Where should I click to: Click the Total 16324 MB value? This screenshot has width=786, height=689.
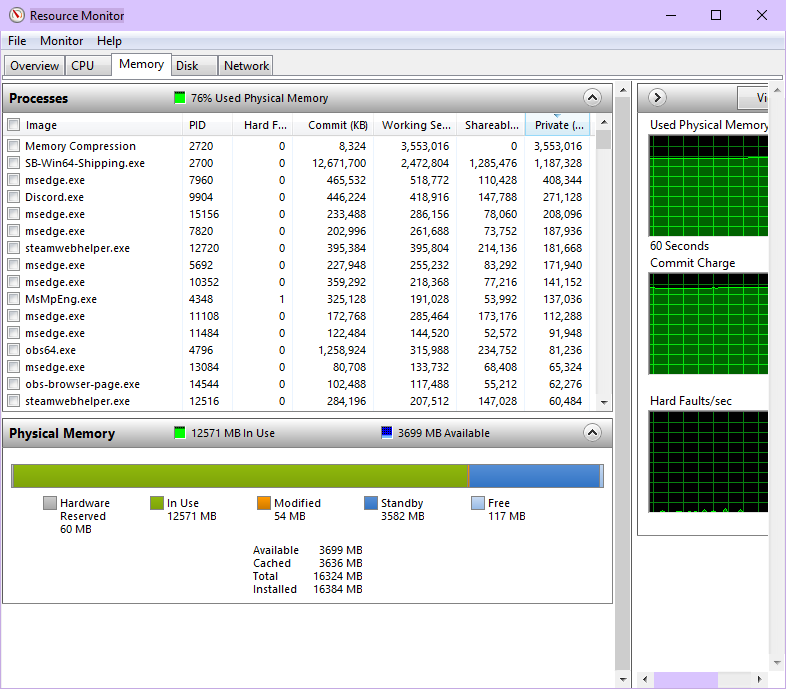pyautogui.click(x=337, y=576)
